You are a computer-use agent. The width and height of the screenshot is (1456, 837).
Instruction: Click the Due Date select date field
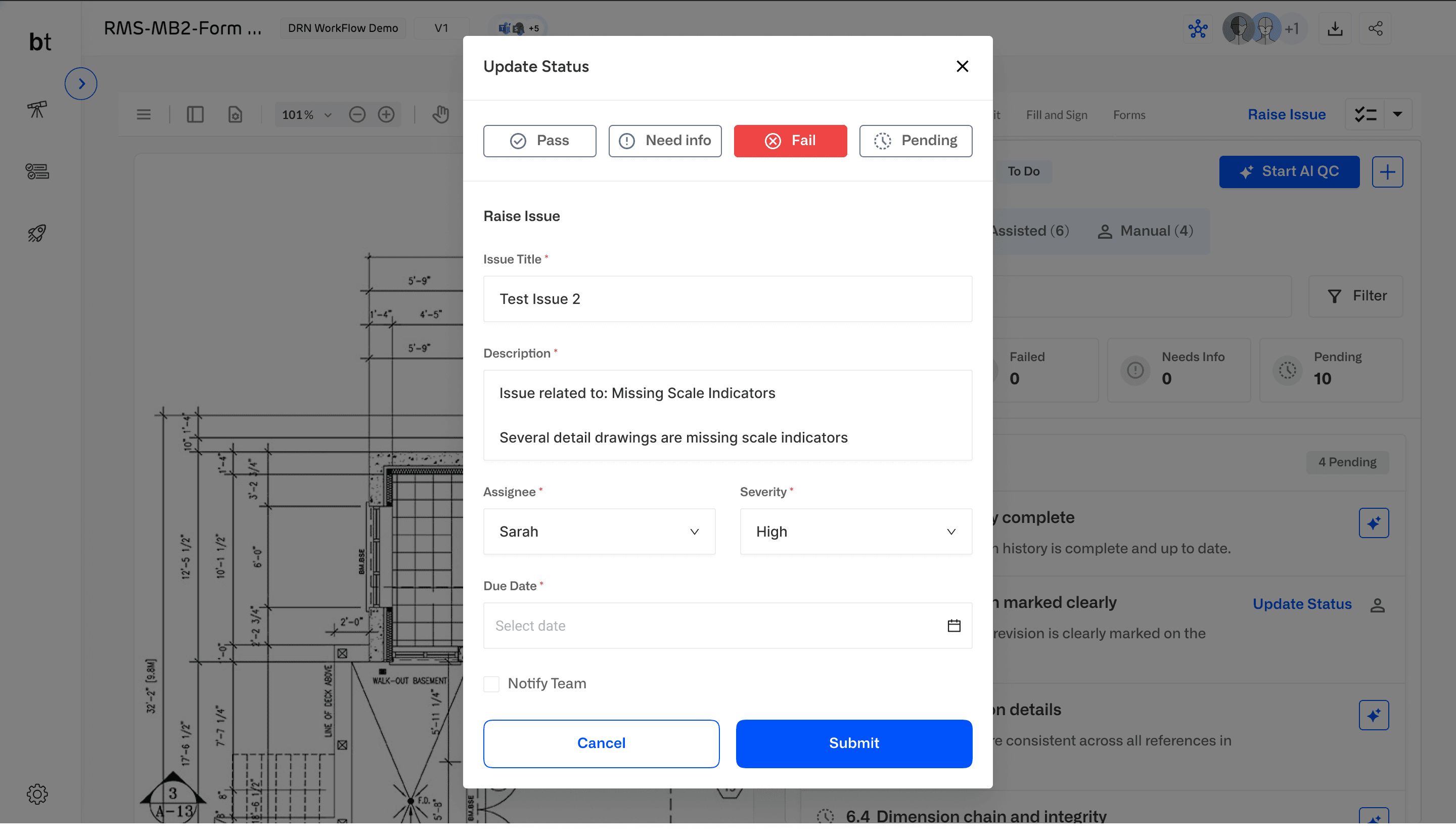pyautogui.click(x=727, y=626)
